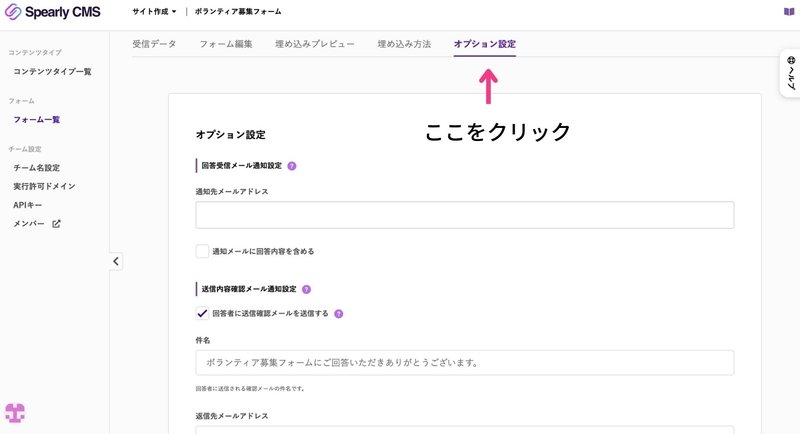800x434 pixels.
Task: Select the オプション設定 tab
Action: [x=485, y=44]
